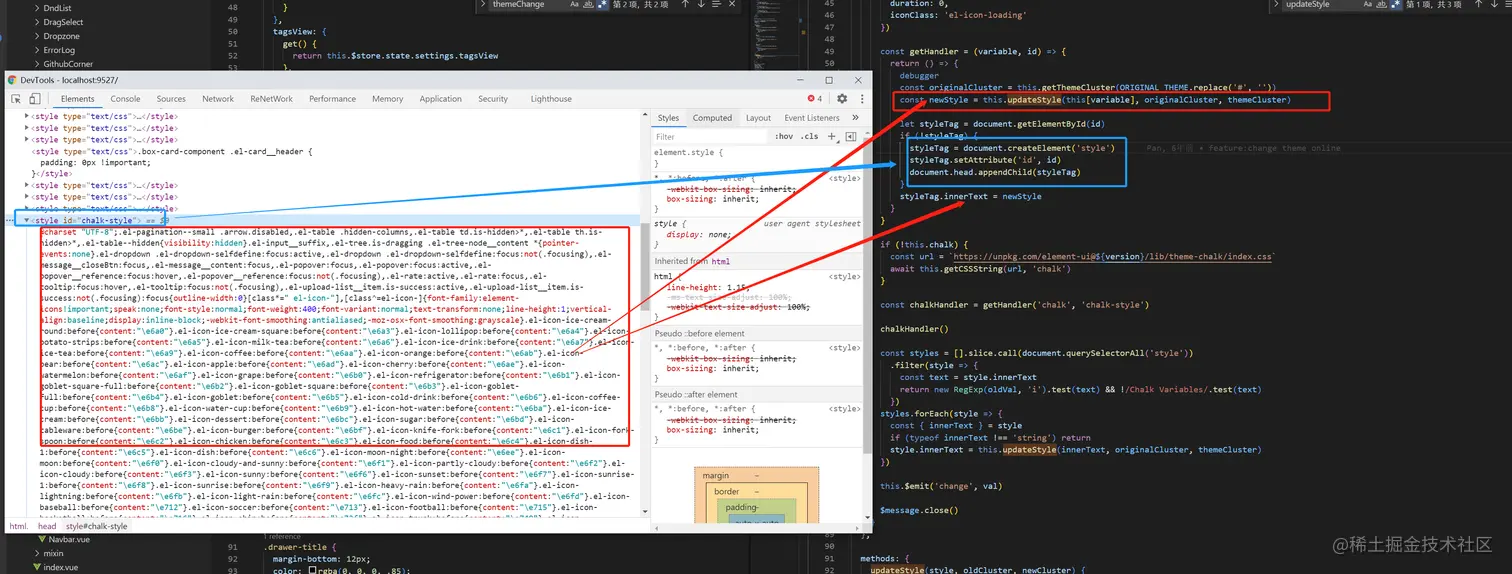
Task: Toggle find in selection in themeChange find box
Action: pos(718,5)
